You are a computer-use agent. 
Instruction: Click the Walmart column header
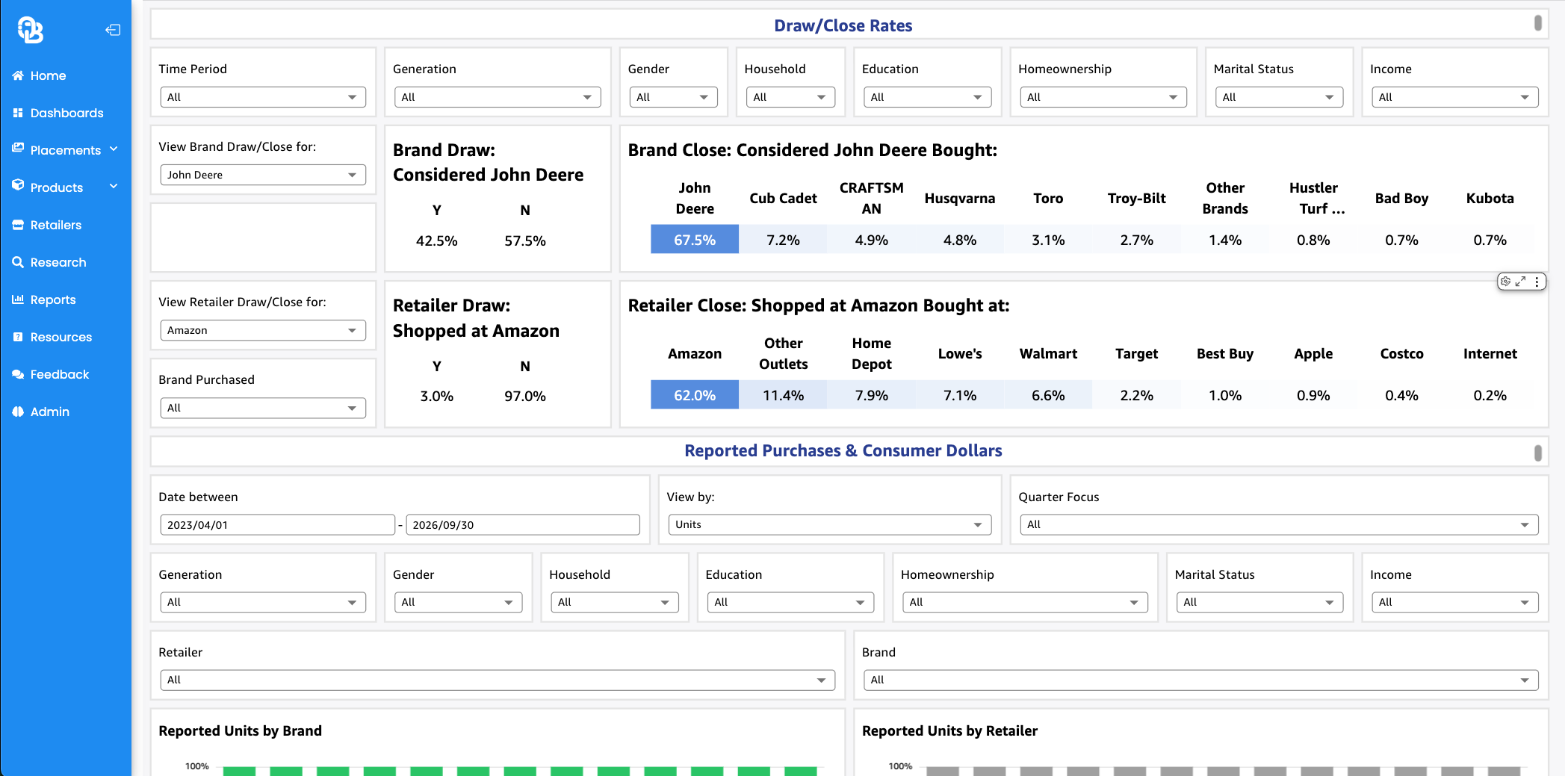pos(1048,353)
